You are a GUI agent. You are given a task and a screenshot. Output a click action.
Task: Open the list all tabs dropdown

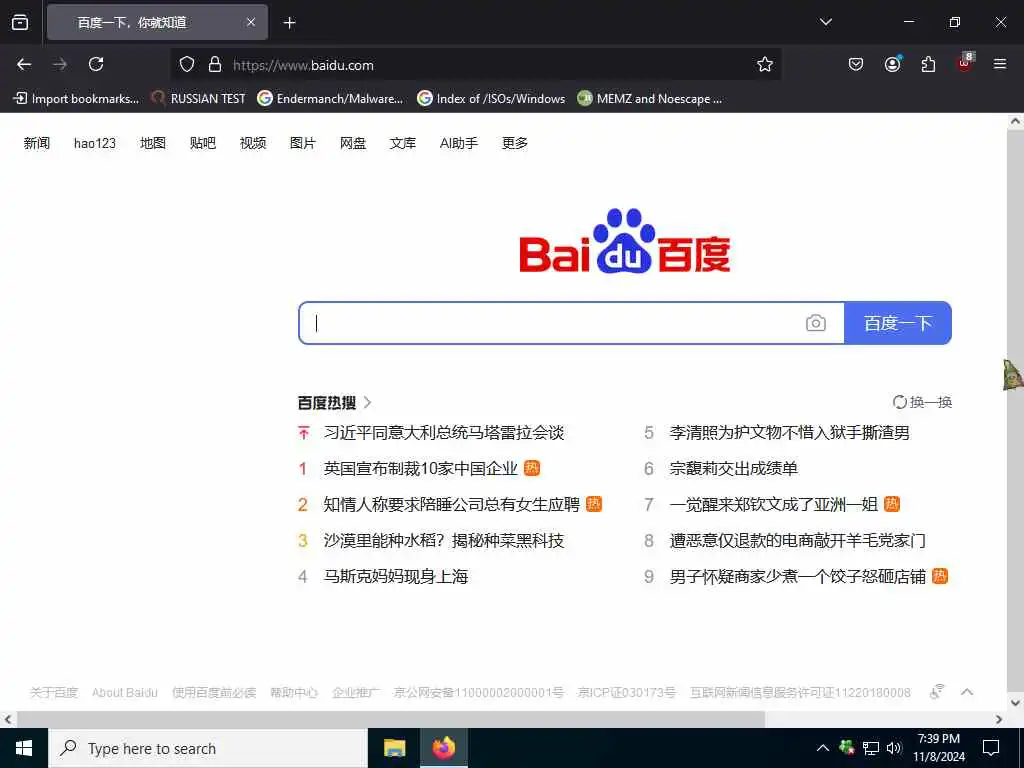(825, 22)
